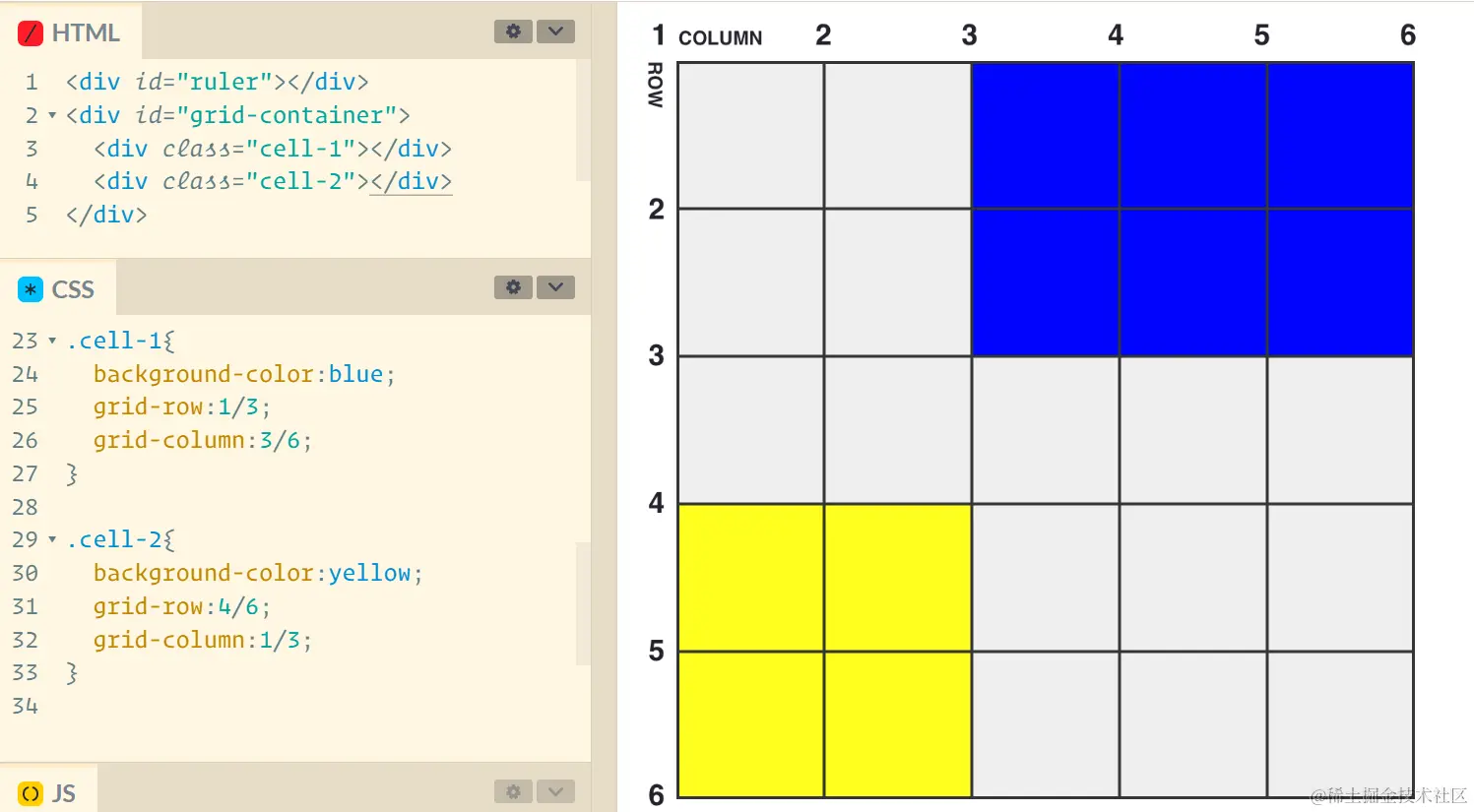Click the underlined closing div tag

pyautogui.click(x=411, y=181)
